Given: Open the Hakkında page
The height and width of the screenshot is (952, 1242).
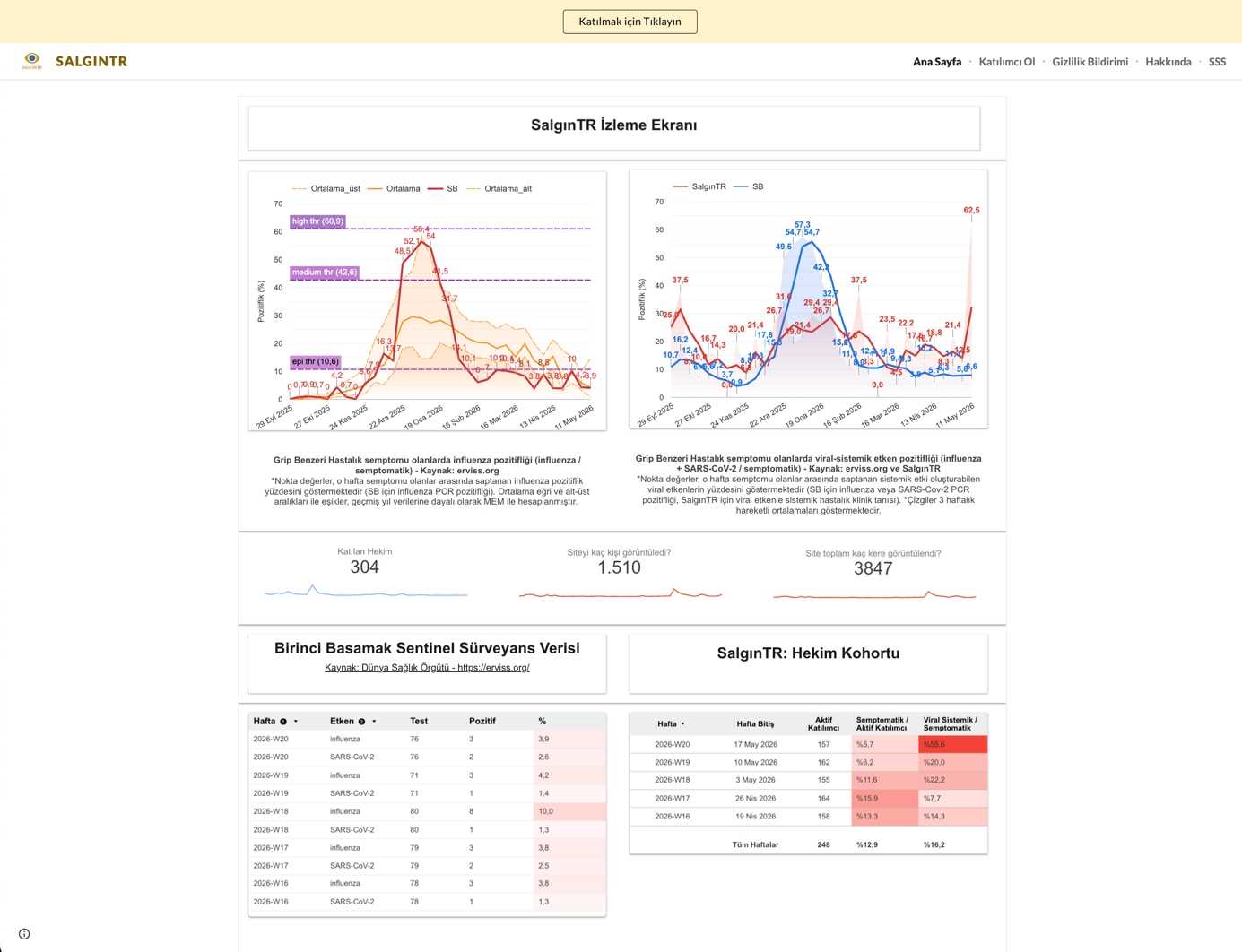Looking at the screenshot, I should (1168, 62).
